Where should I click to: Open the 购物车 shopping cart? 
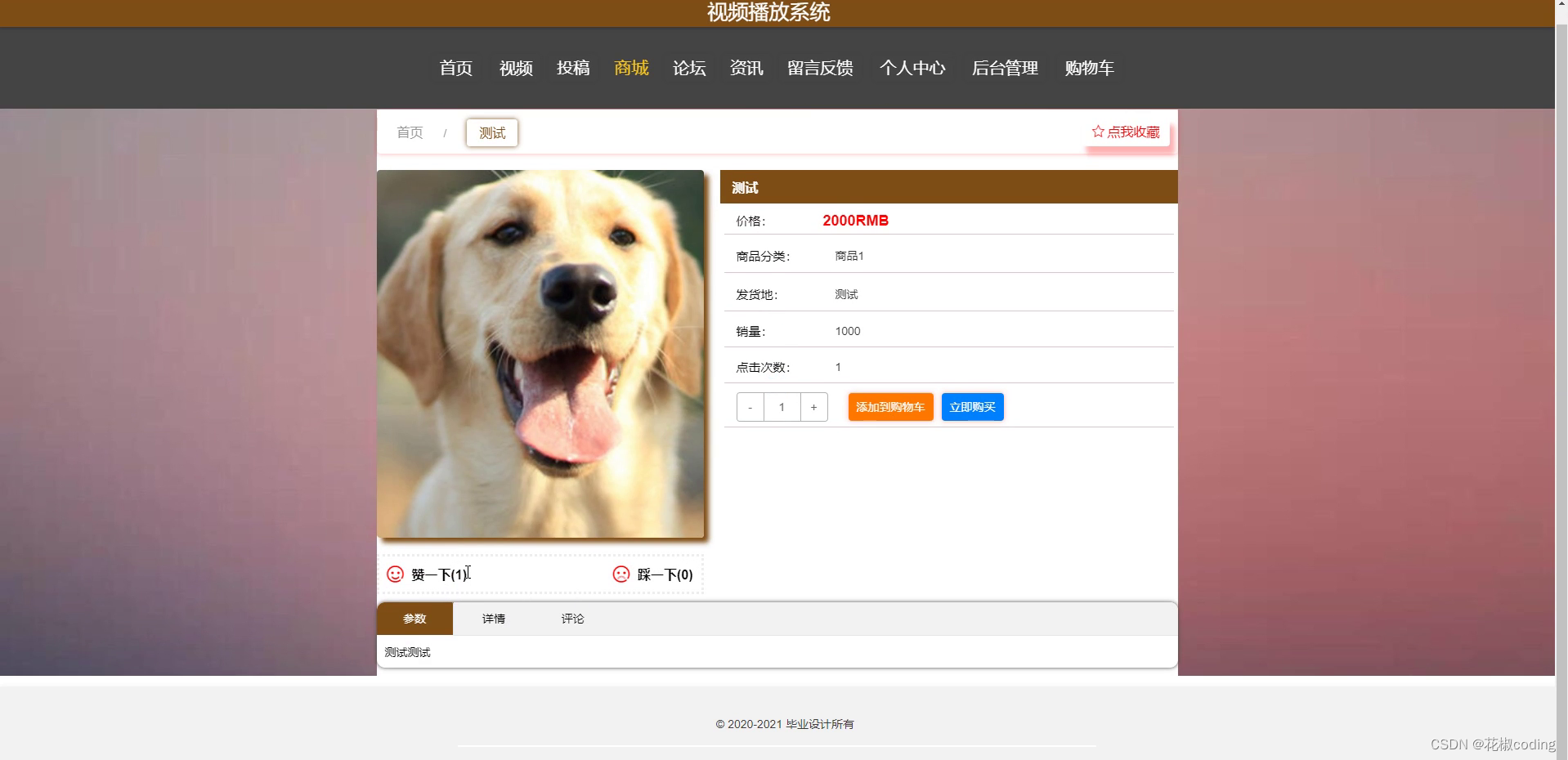[1089, 69]
